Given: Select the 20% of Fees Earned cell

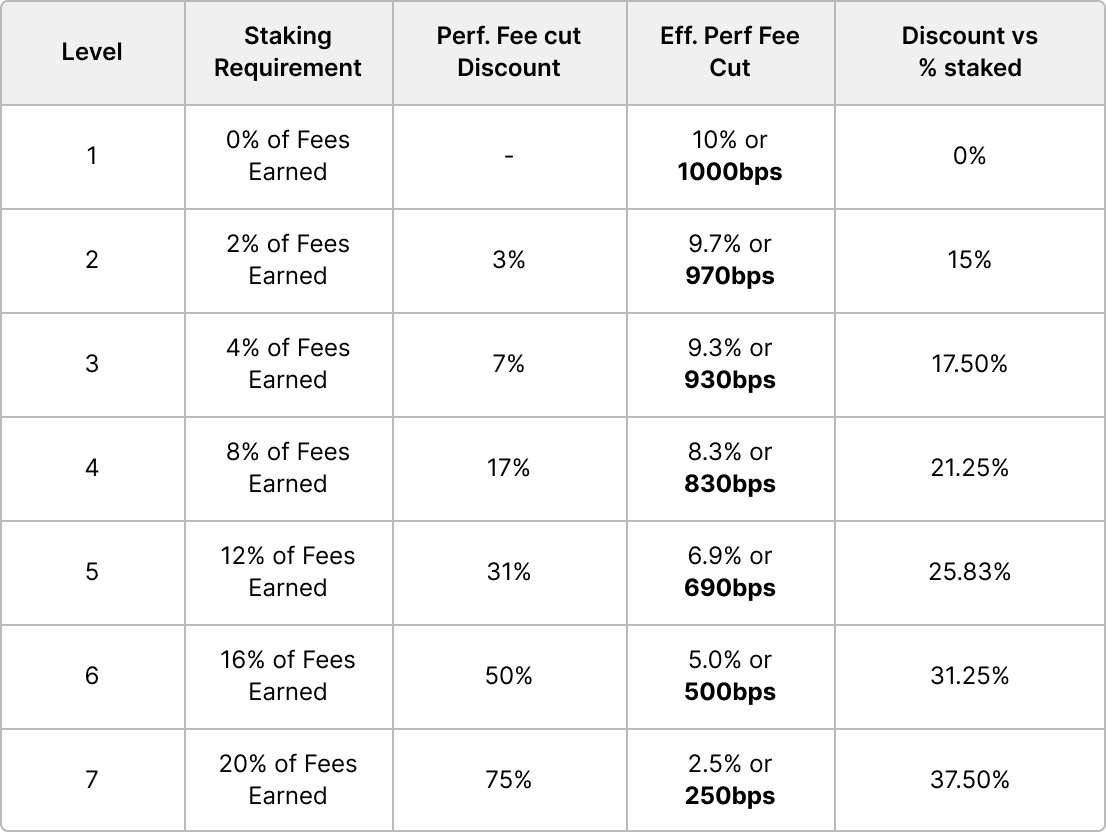Looking at the screenshot, I should tap(288, 780).
